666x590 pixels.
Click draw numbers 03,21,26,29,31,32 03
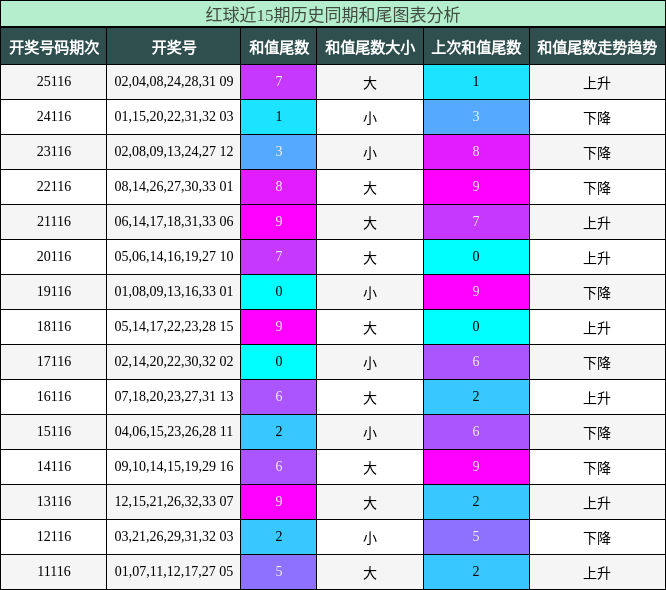click(174, 536)
